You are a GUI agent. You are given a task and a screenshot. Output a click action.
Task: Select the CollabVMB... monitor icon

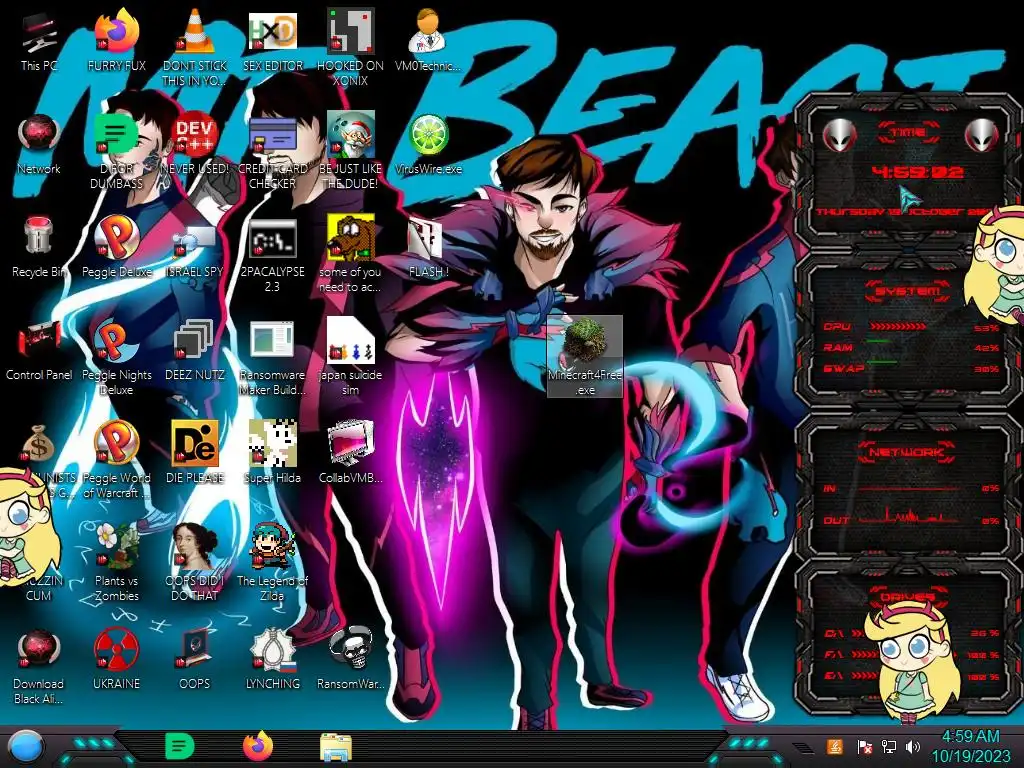[350, 453]
